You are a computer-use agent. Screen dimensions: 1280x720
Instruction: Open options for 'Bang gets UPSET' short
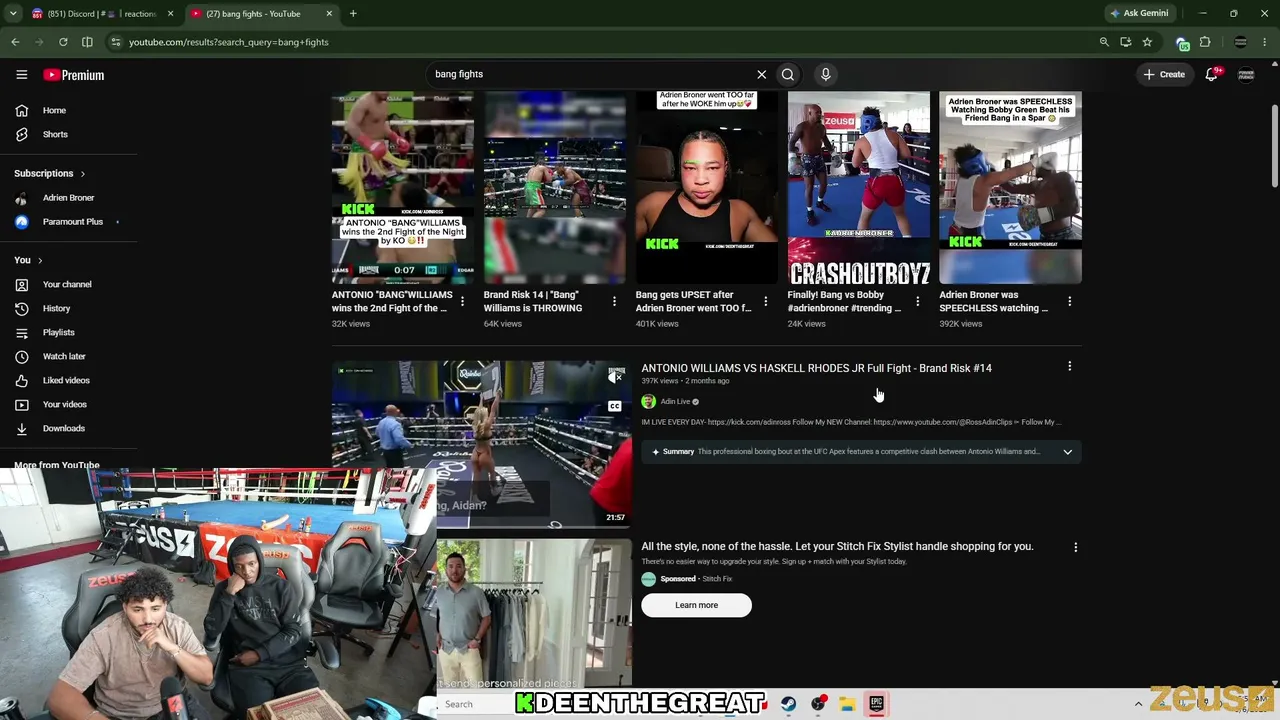[766, 301]
